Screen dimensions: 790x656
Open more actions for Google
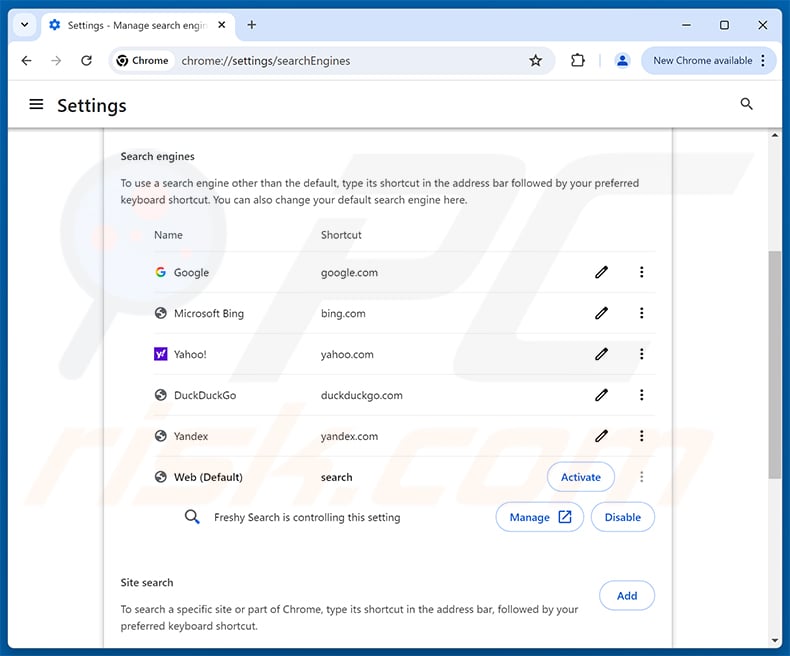641,273
